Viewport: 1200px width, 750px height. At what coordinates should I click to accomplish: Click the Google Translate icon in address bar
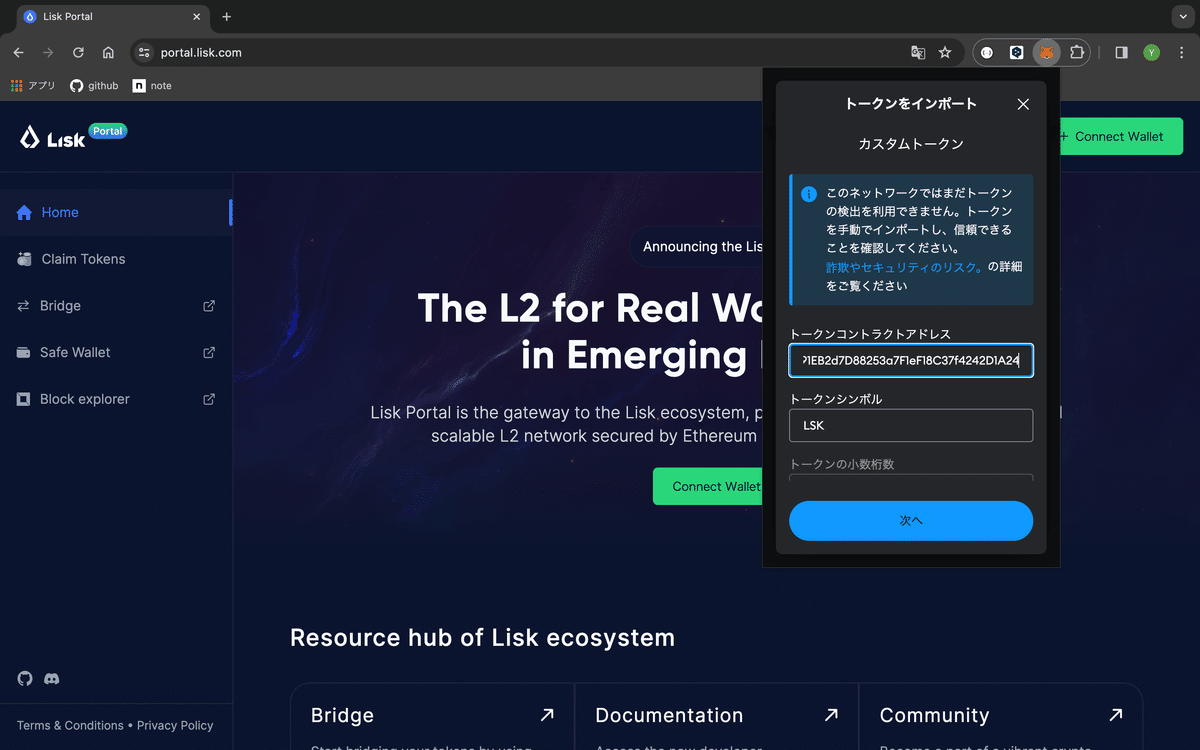pos(918,53)
